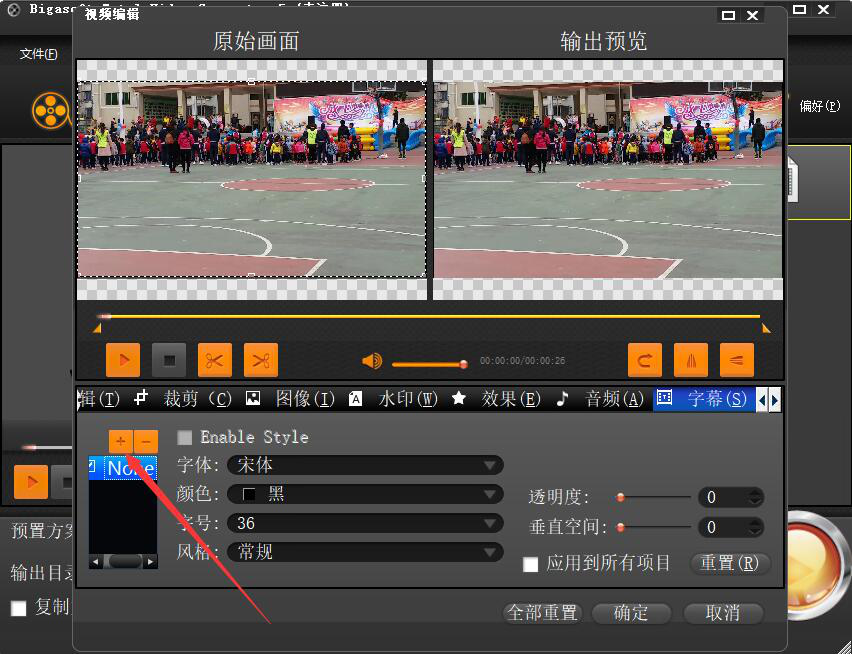Click the audio tab music note icon
The height and width of the screenshot is (654, 852).
pyautogui.click(x=562, y=398)
